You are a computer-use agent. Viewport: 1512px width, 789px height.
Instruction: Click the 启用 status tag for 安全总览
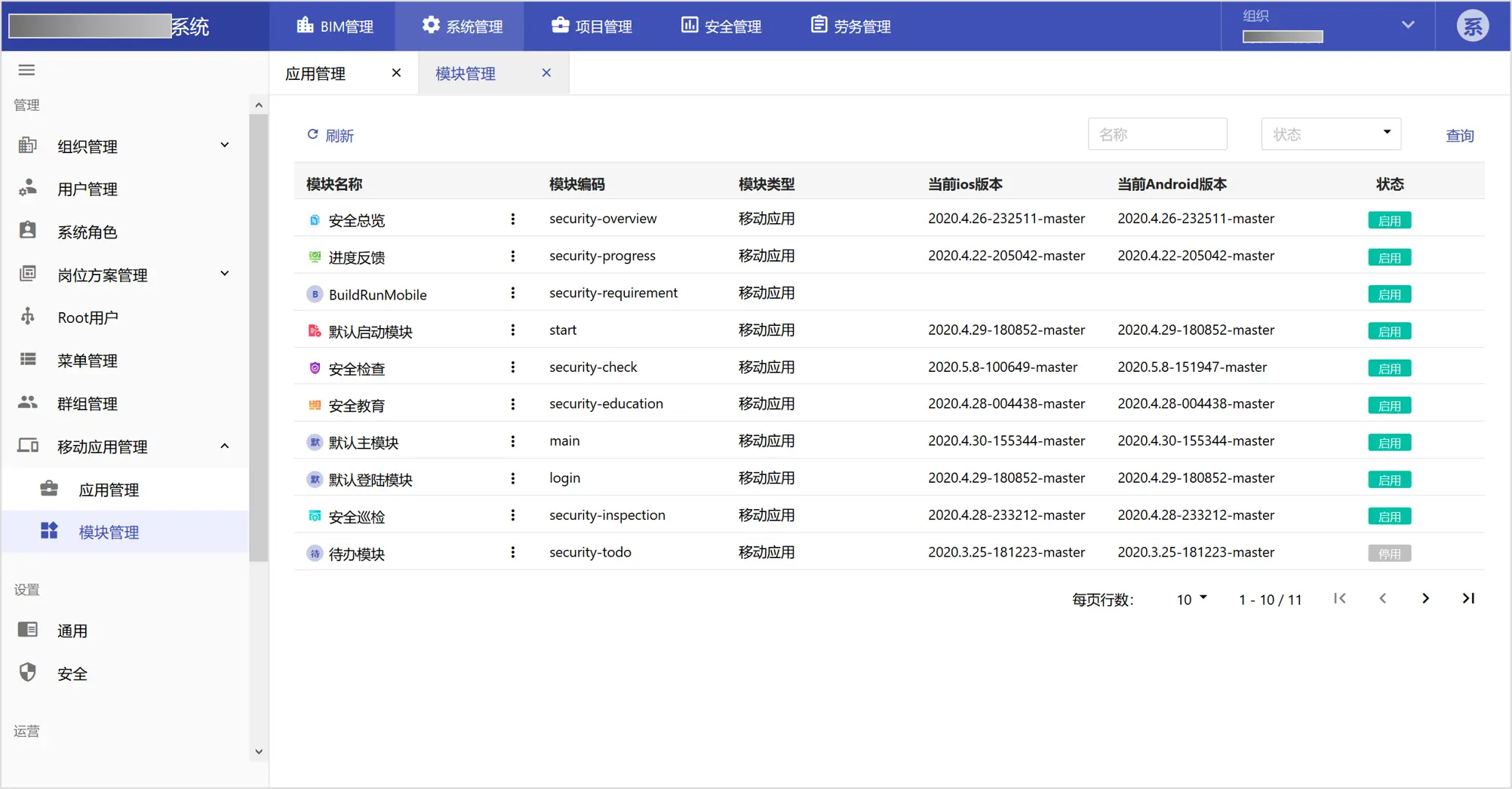click(1389, 220)
